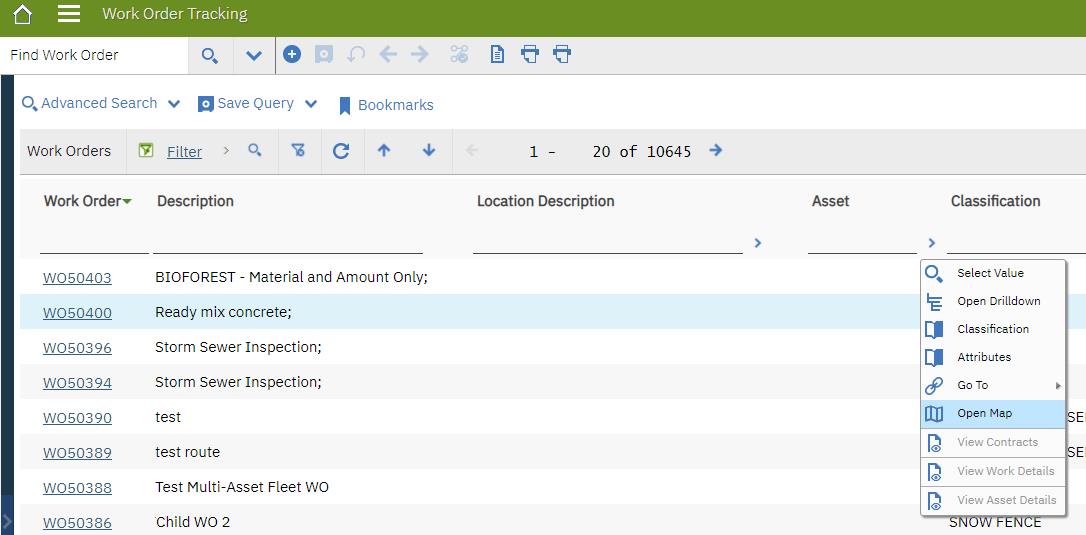
Task: Open the Location Description detail menu chevron
Action: [x=758, y=243]
